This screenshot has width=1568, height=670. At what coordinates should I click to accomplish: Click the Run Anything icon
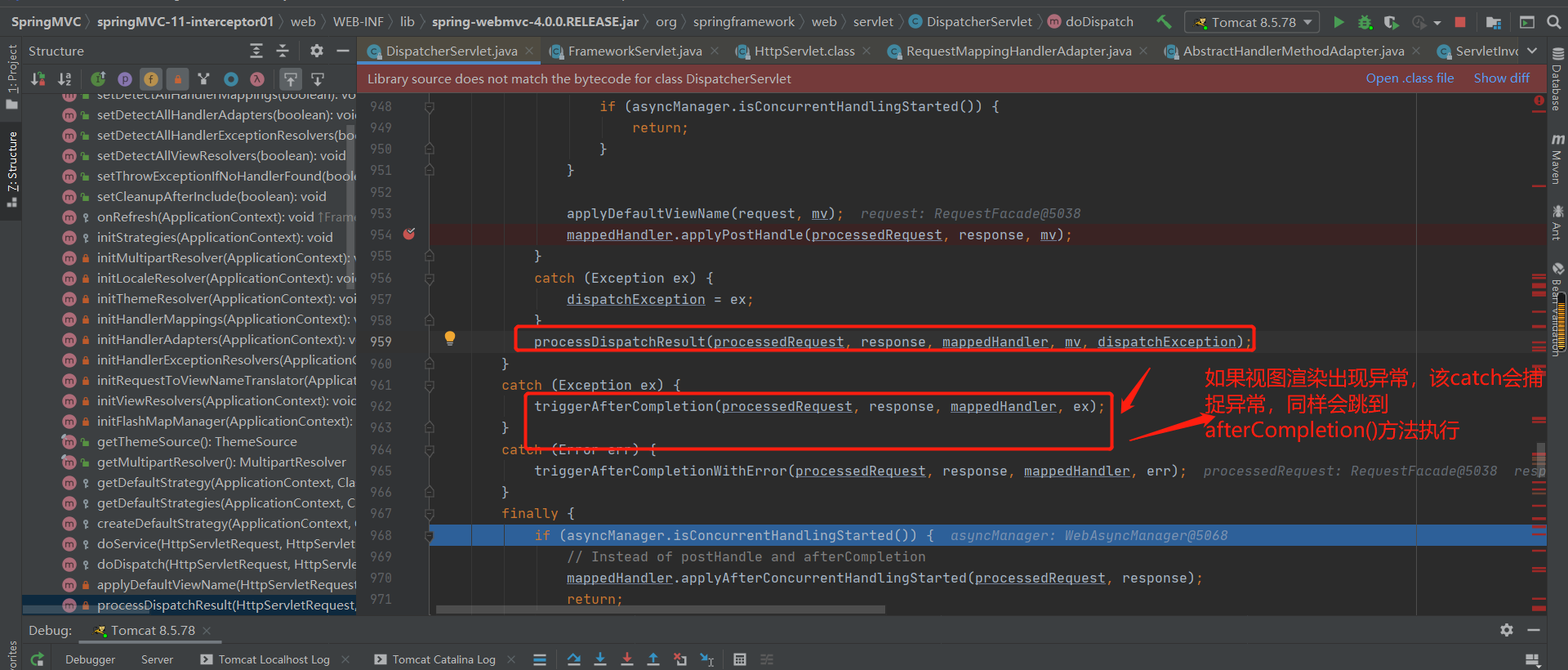pos(1527,22)
